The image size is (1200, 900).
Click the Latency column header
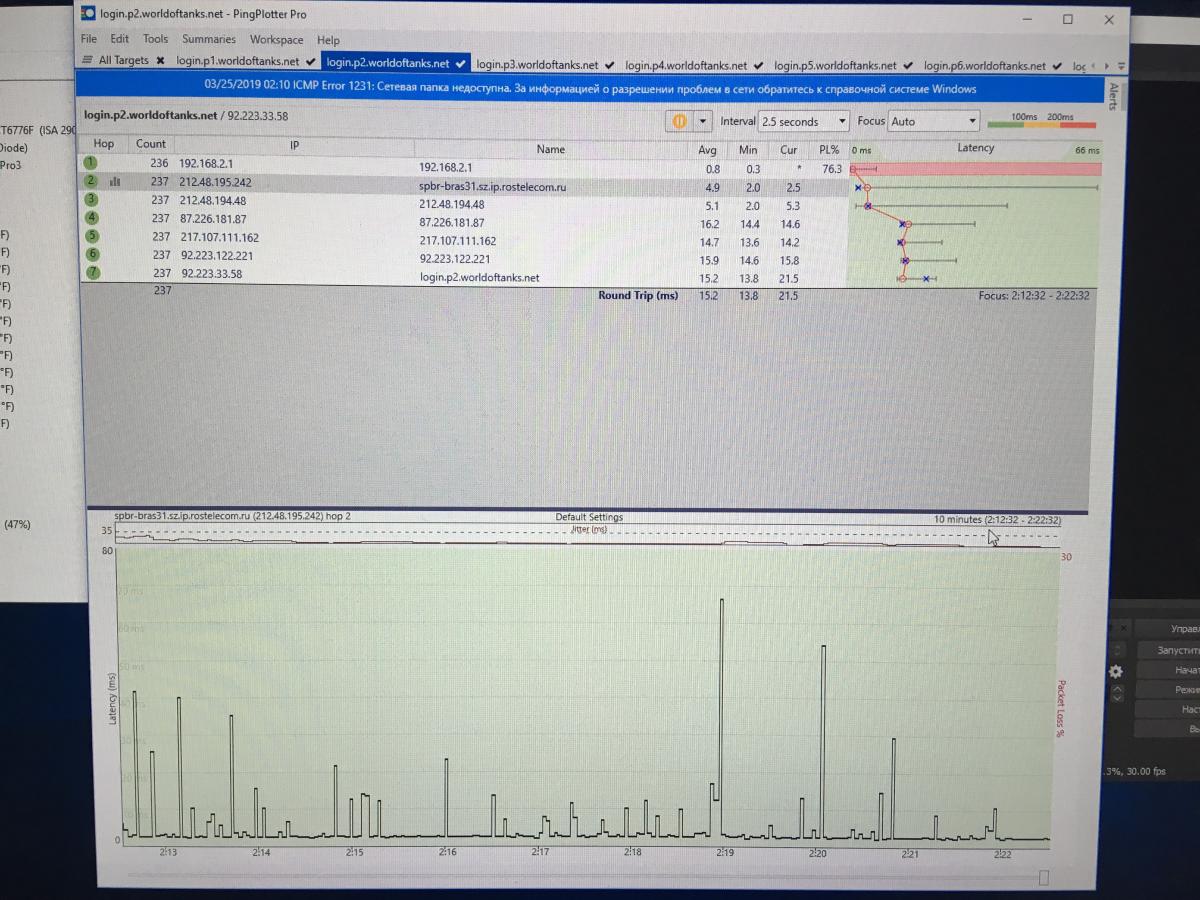(x=975, y=148)
